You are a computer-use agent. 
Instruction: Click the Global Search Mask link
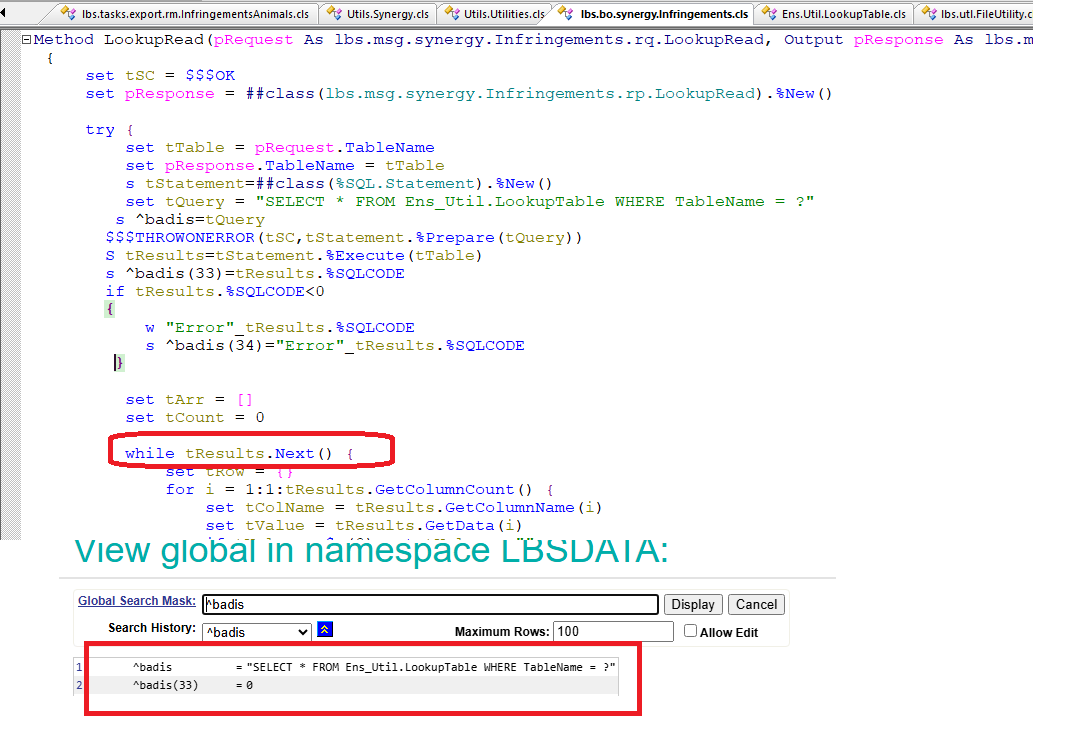coord(137,602)
